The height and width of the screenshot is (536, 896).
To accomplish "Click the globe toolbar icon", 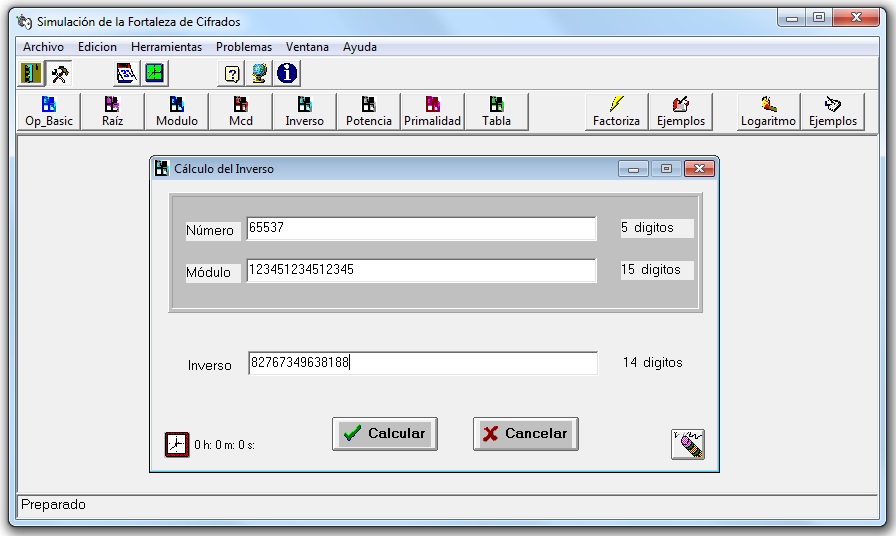I will (x=259, y=73).
